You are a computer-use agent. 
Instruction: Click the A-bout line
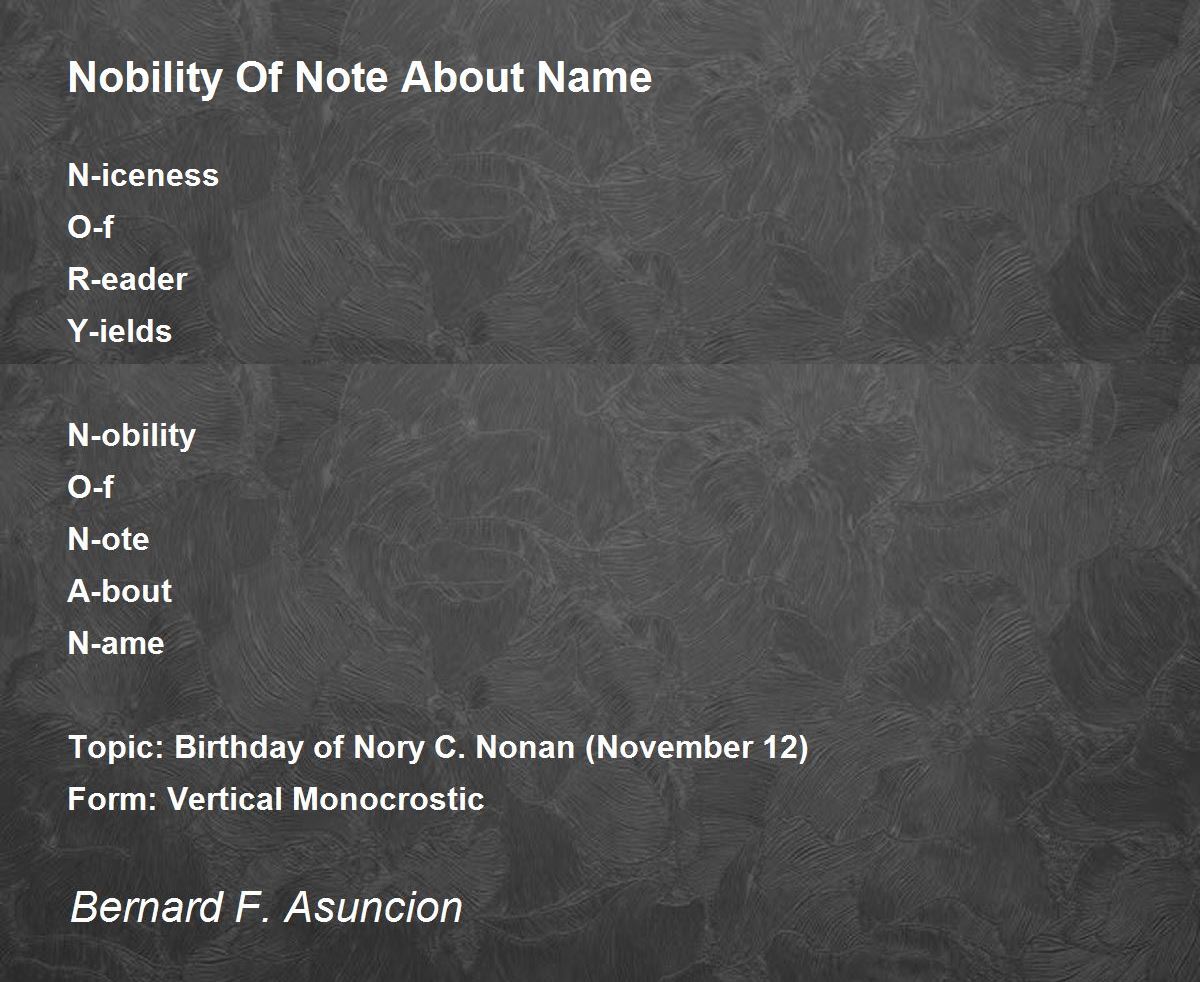[x=120, y=591]
